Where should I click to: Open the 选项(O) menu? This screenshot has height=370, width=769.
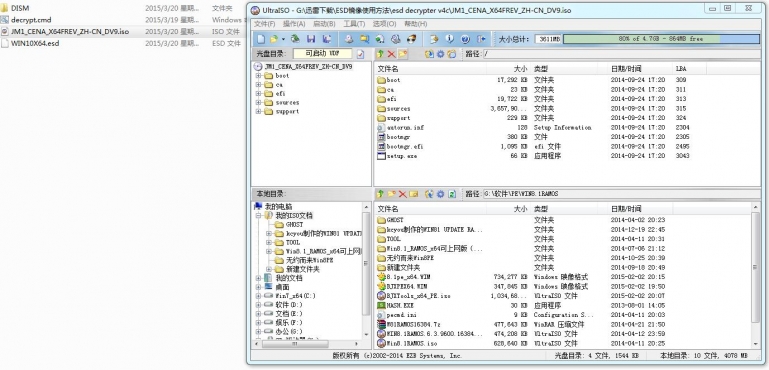[x=384, y=24]
